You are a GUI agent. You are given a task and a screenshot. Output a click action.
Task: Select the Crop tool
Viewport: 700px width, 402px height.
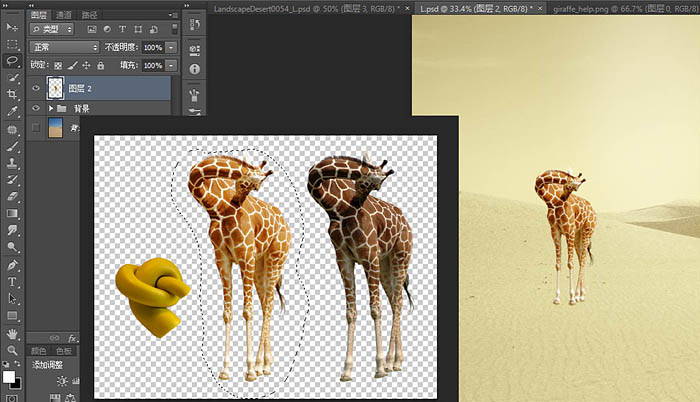click(x=13, y=94)
